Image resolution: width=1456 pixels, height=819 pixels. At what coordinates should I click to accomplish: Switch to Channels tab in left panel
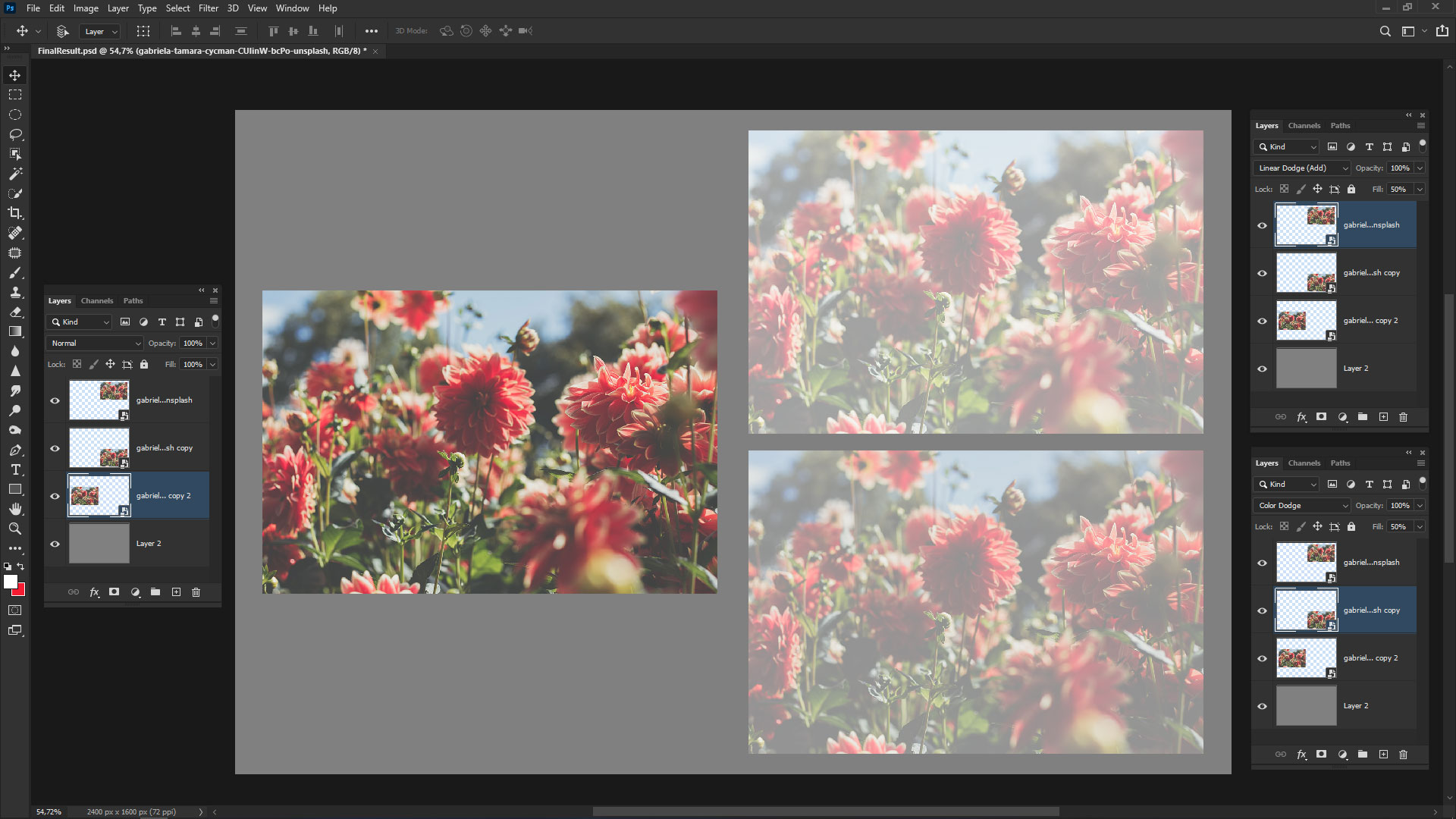pyautogui.click(x=97, y=301)
